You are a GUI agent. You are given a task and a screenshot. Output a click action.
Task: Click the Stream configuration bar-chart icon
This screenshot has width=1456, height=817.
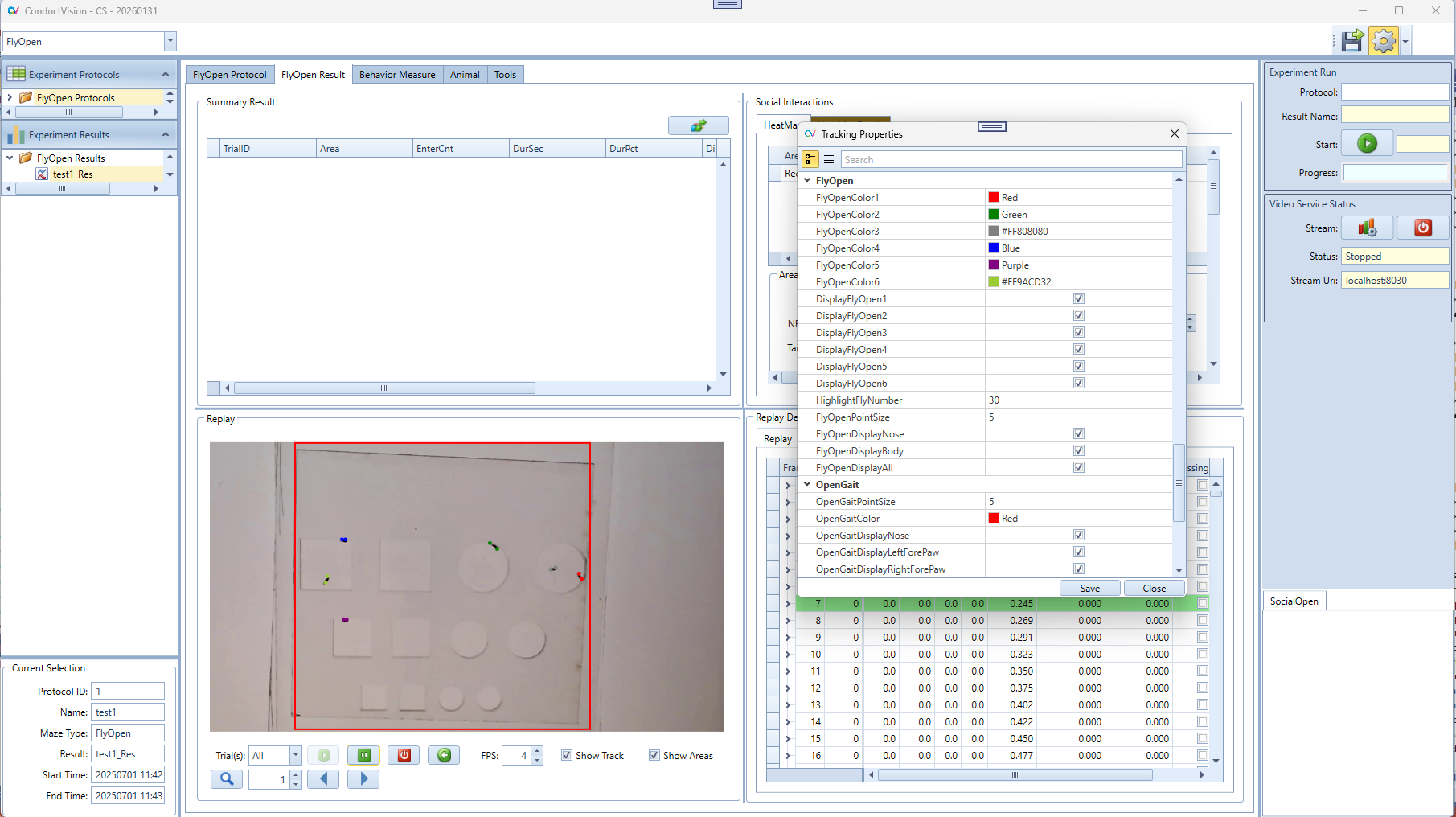tap(1367, 228)
